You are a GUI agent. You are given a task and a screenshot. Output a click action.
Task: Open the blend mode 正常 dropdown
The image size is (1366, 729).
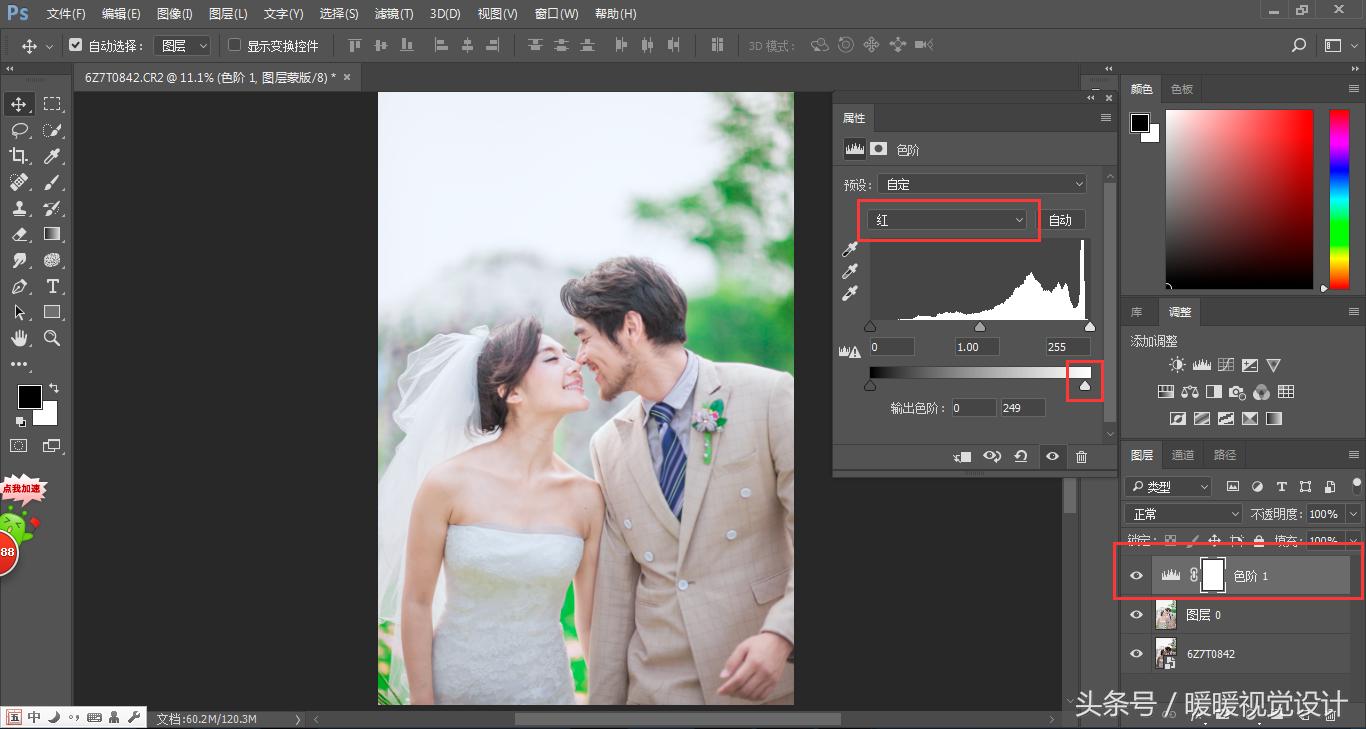[1184, 514]
